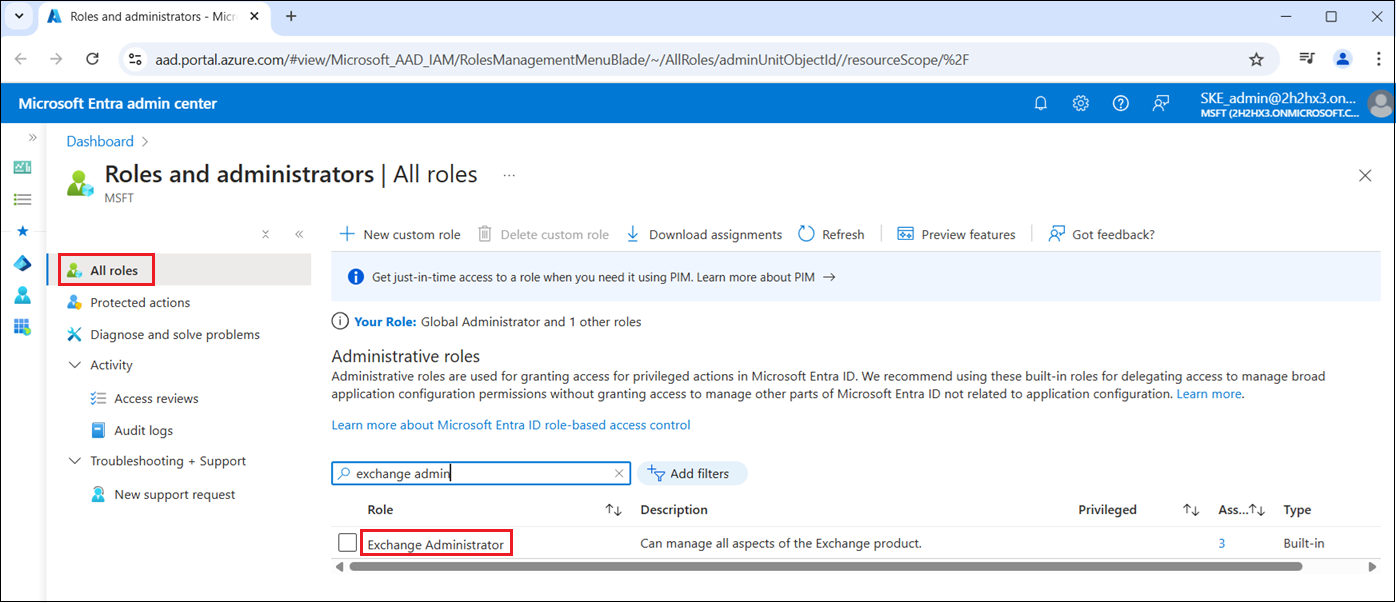Click New custom role button

click(400, 234)
